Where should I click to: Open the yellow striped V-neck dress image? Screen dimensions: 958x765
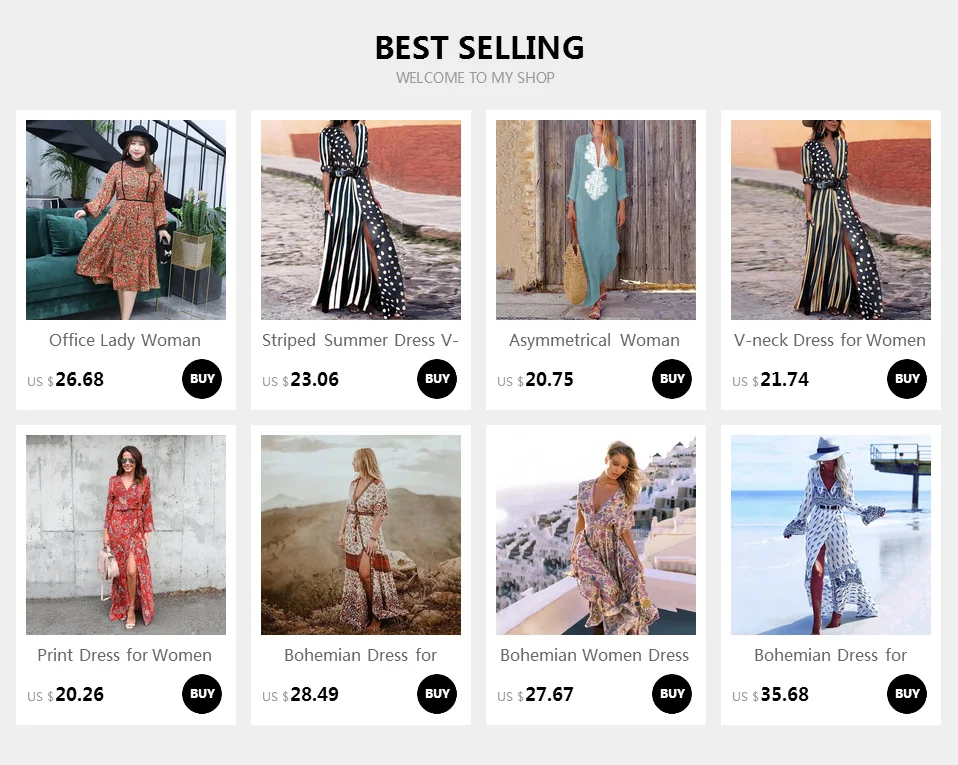(x=831, y=220)
